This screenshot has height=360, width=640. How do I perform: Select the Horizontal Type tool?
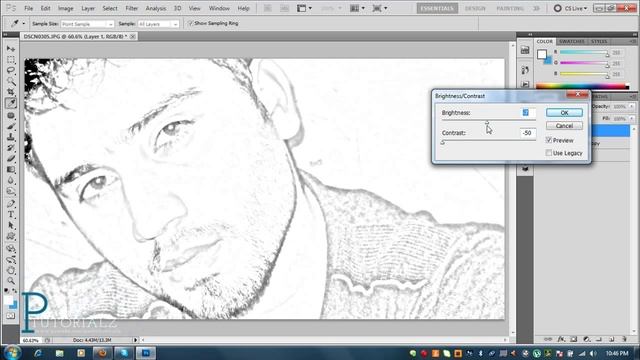coord(11,214)
